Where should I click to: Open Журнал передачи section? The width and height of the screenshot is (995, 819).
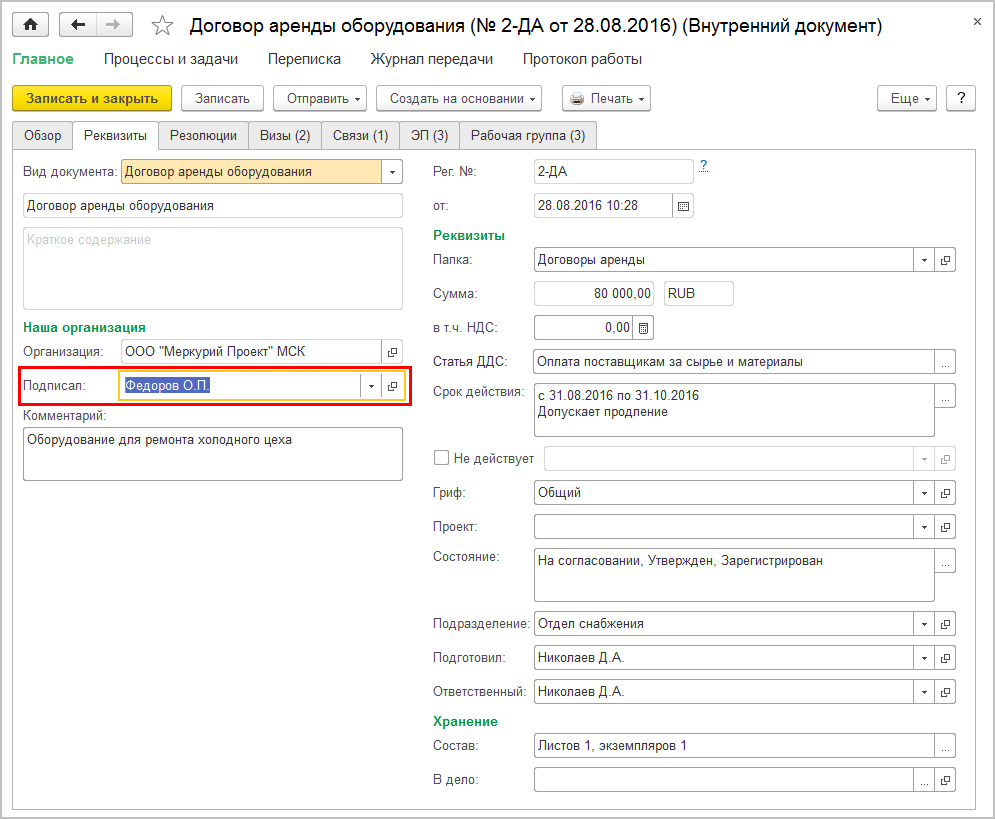coord(432,59)
